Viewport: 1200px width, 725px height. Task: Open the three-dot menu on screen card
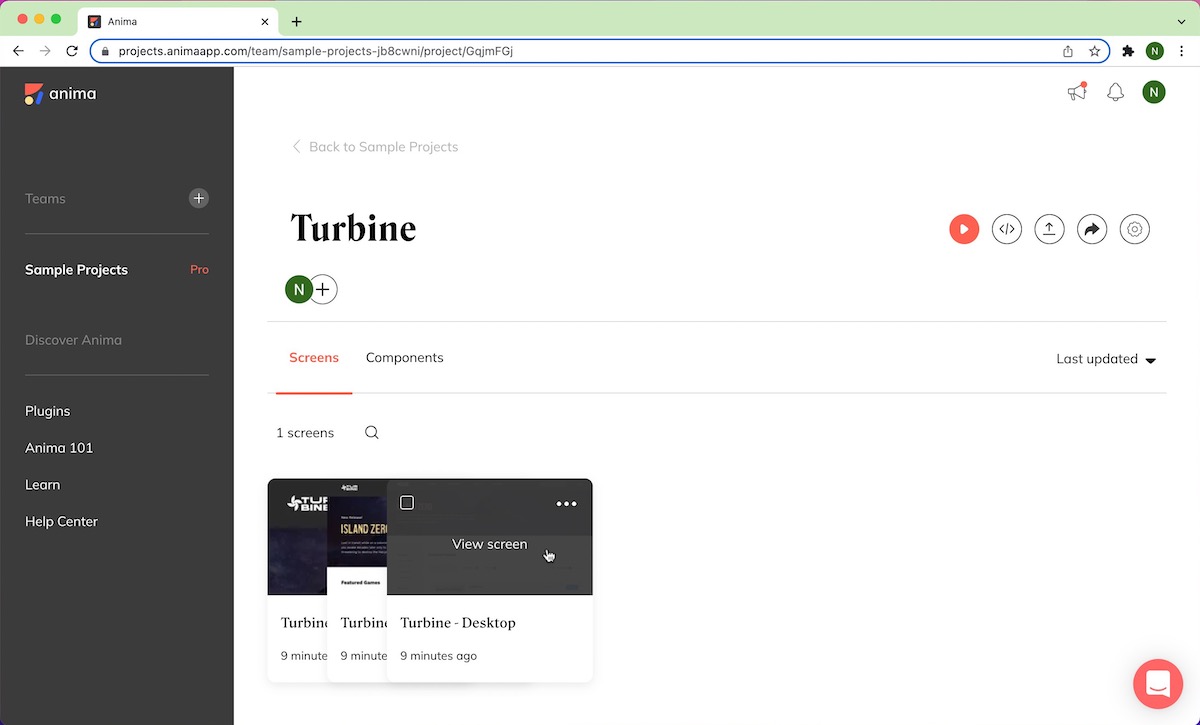(566, 504)
